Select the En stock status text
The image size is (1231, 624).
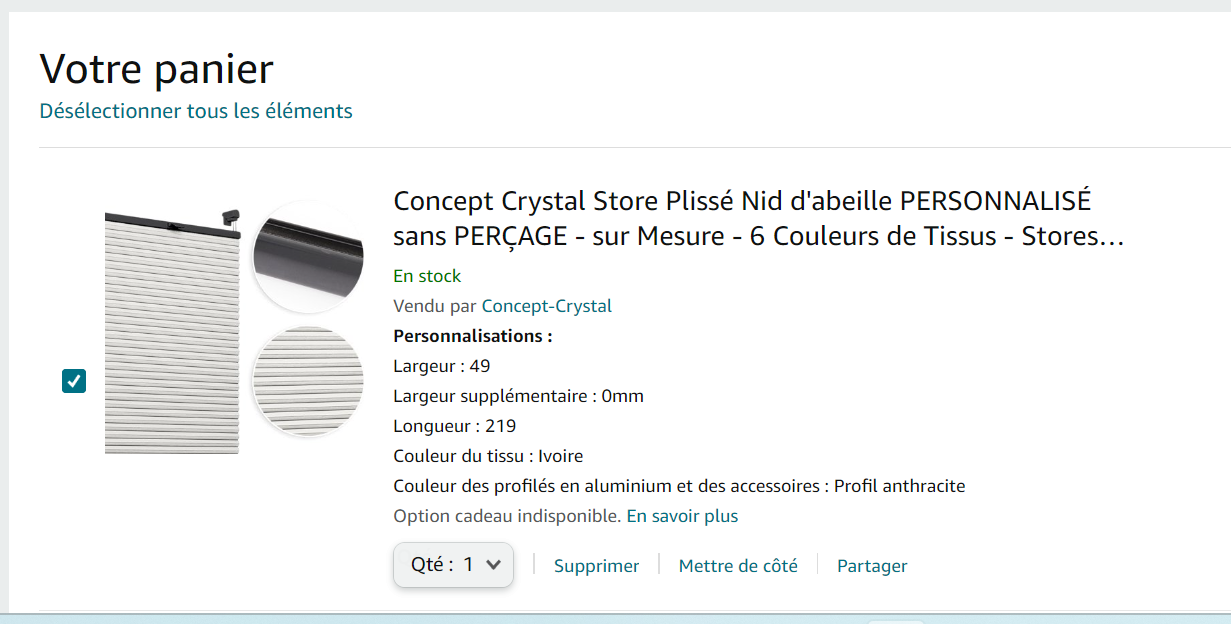(x=426, y=276)
